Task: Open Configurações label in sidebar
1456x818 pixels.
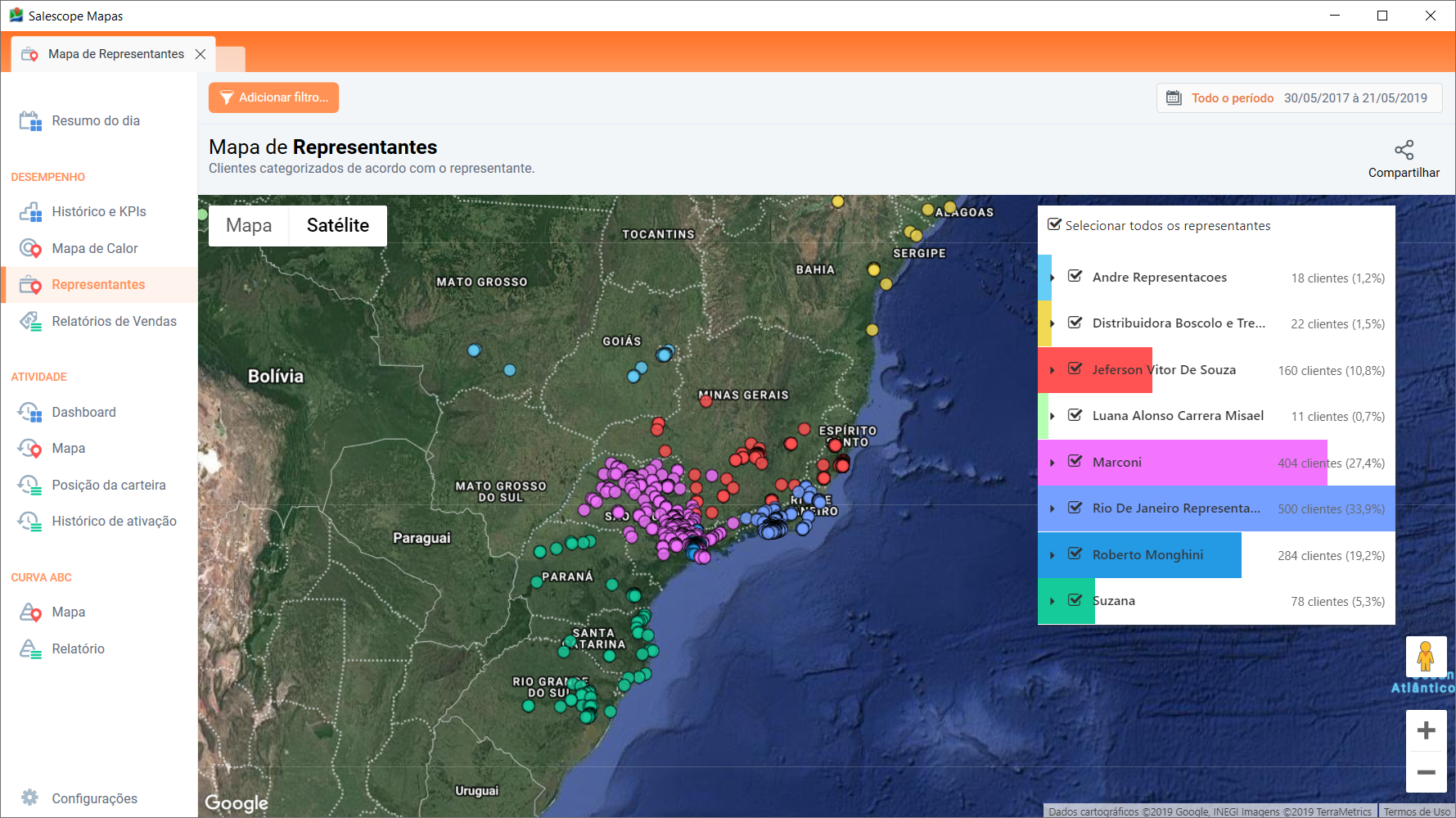Action: [95, 798]
